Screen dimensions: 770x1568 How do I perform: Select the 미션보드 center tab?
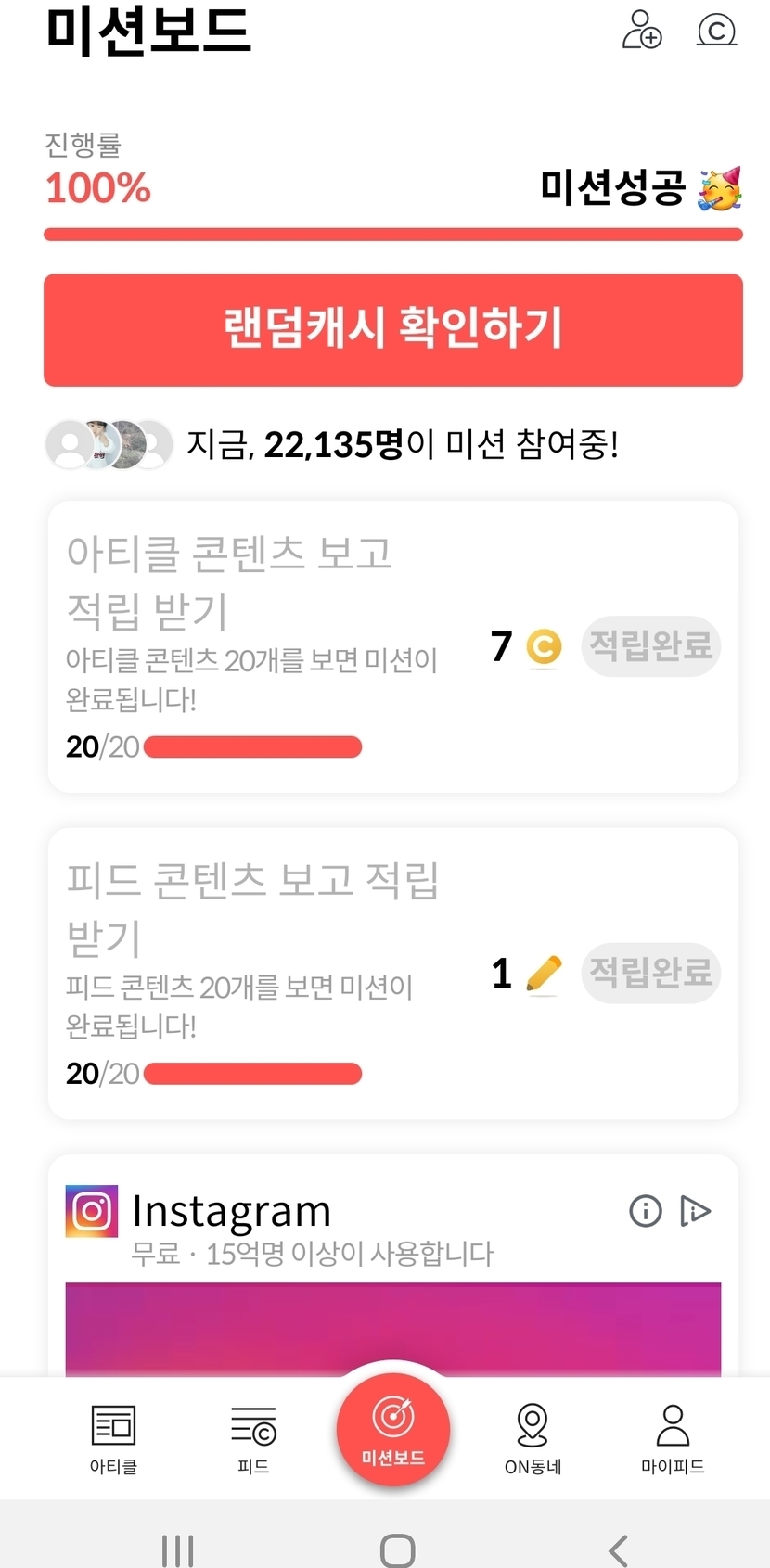[393, 1429]
